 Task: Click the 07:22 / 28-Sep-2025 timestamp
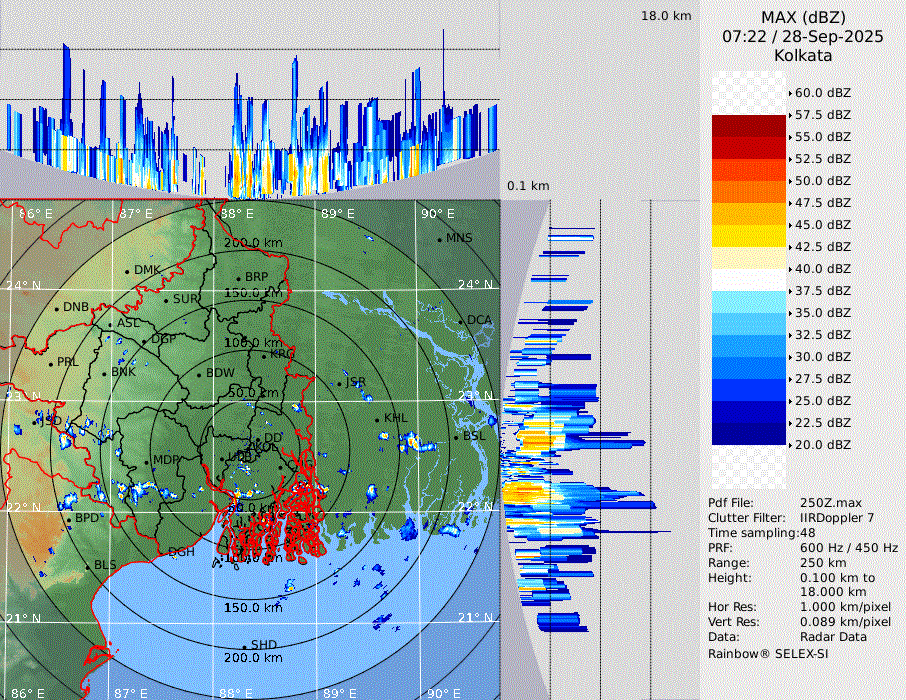click(803, 36)
